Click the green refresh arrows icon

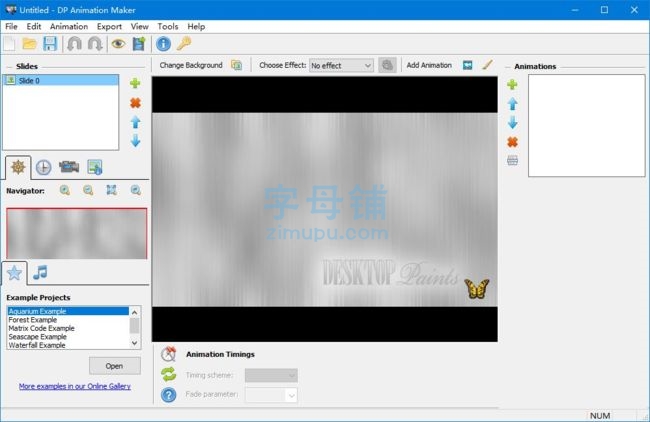tap(168, 374)
